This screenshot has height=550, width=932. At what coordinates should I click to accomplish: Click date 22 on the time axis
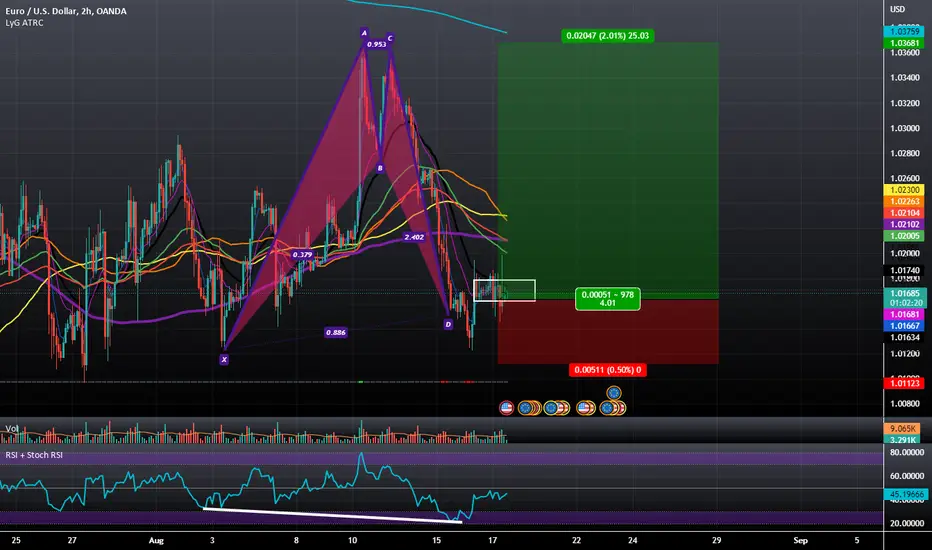(576, 540)
